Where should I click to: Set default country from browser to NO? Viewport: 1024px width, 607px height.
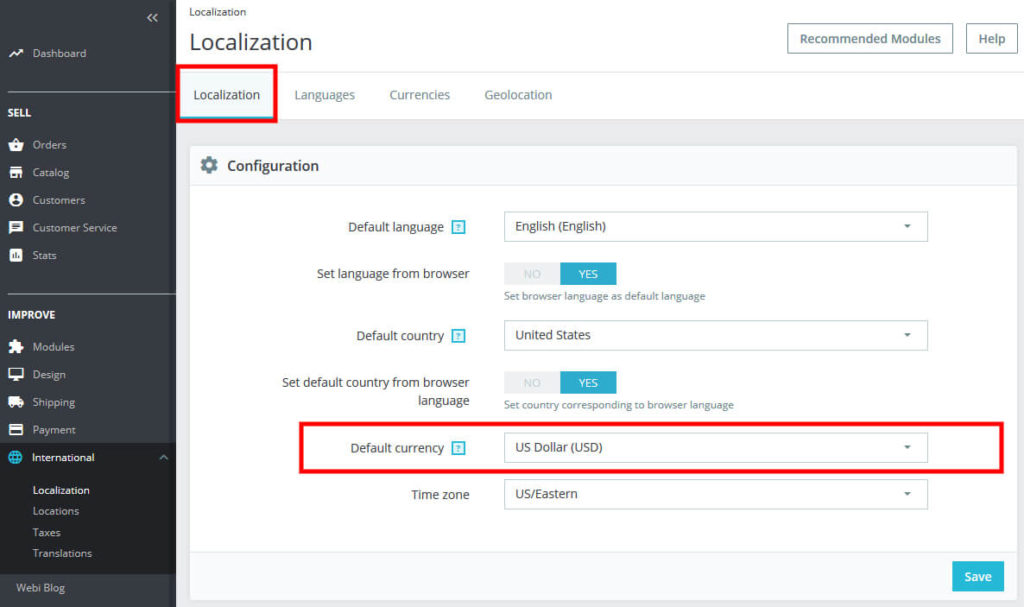532,383
